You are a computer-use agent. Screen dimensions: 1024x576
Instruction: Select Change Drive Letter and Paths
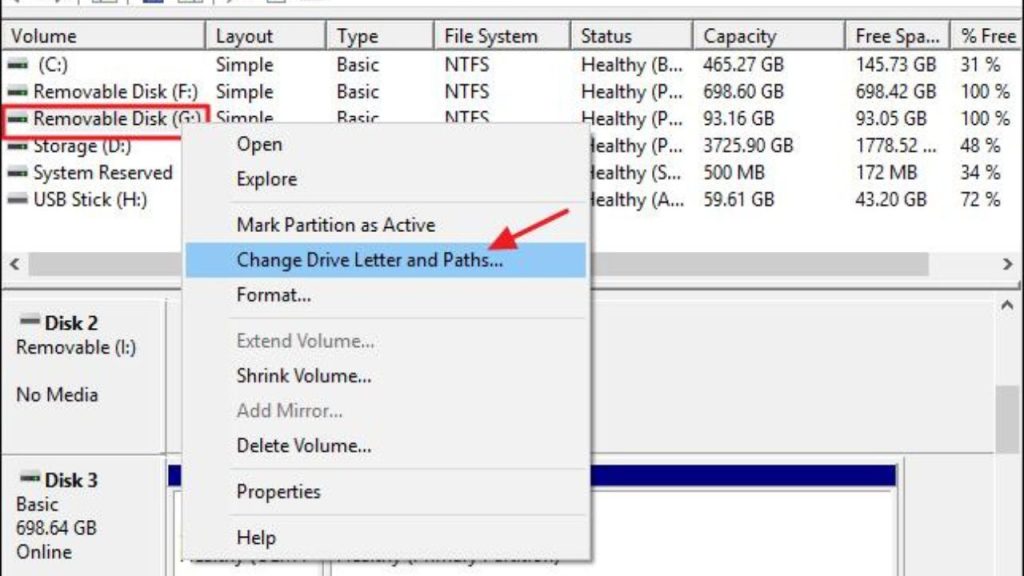[x=385, y=260]
